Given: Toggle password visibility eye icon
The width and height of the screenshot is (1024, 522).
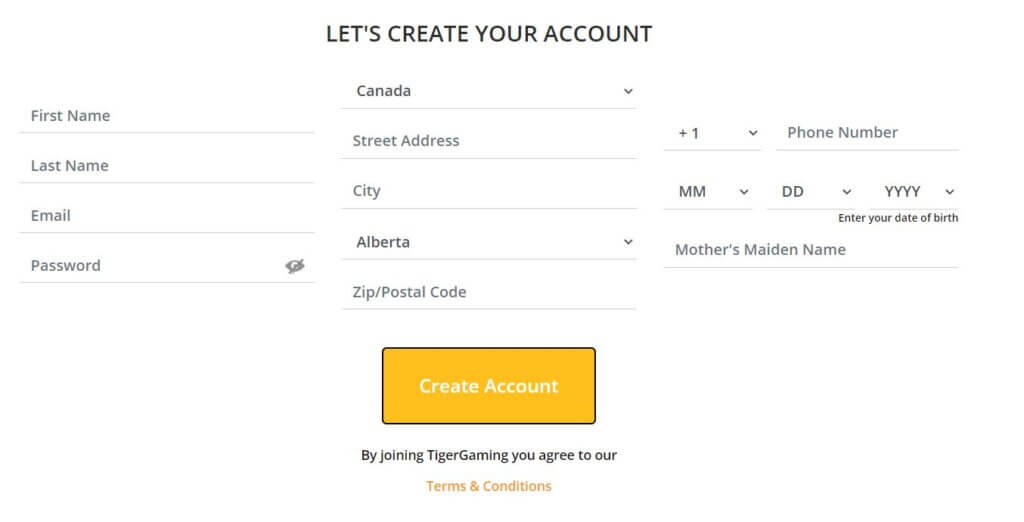Looking at the screenshot, I should [x=294, y=266].
